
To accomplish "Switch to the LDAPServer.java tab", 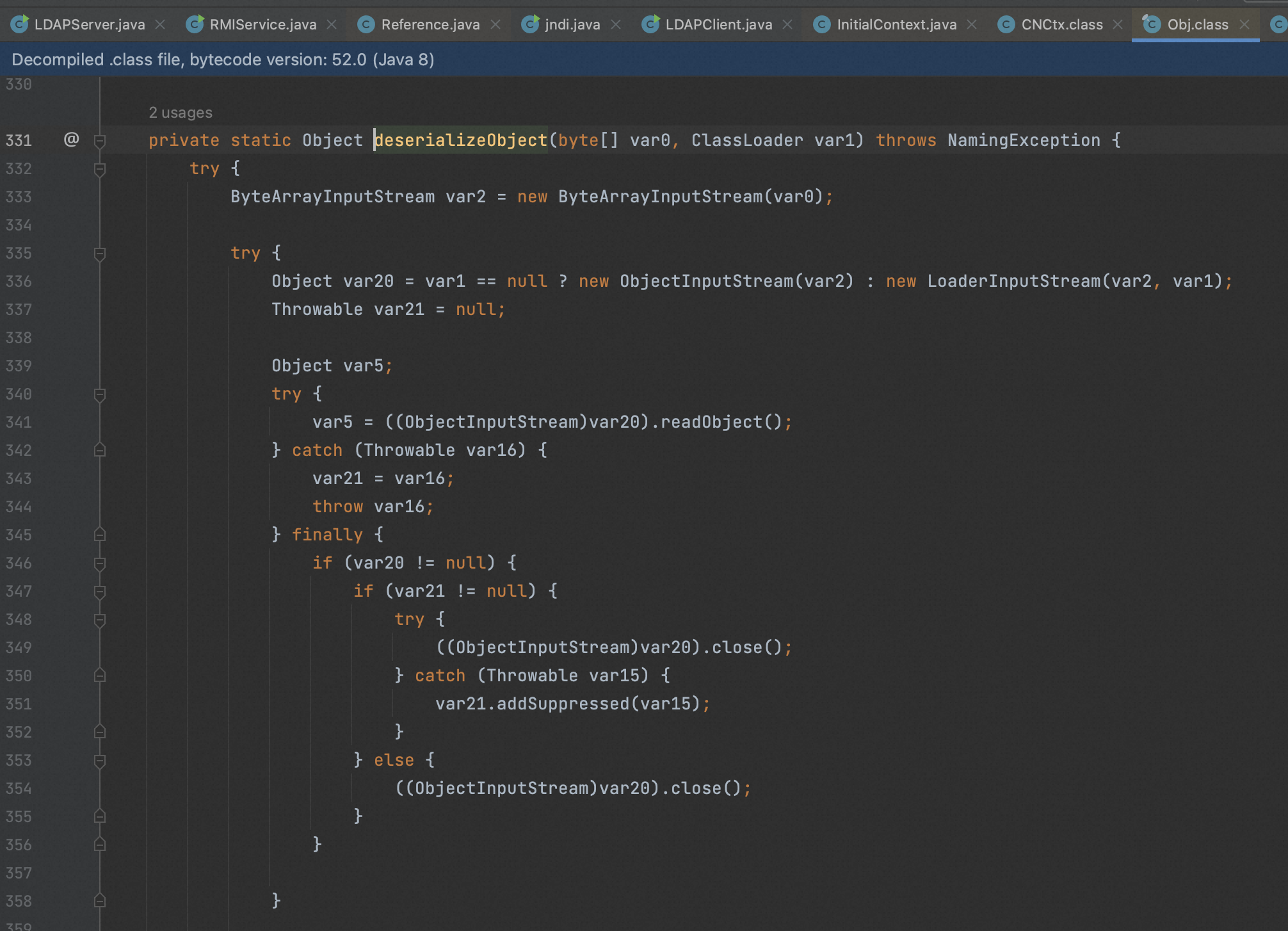I will (88, 24).
